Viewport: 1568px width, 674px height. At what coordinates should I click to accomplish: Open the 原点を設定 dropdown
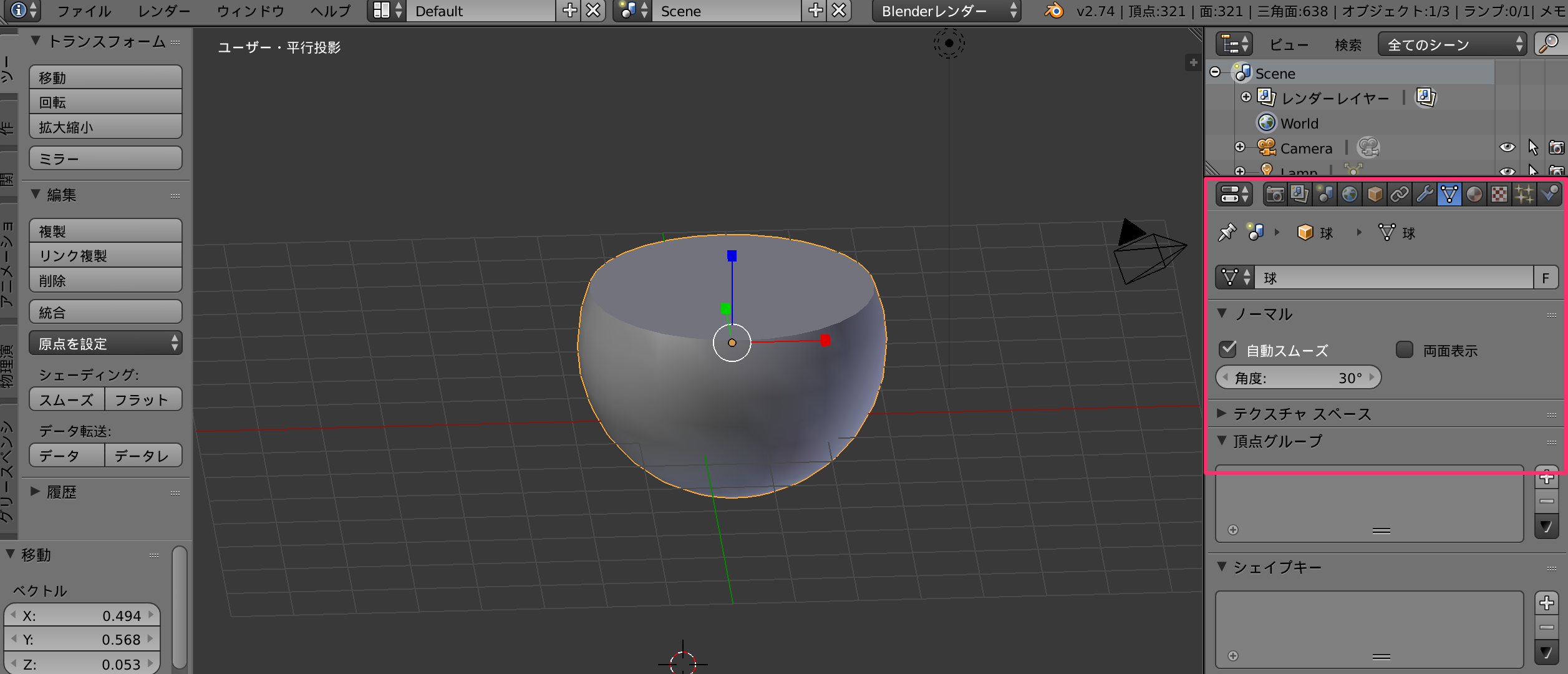(106, 344)
